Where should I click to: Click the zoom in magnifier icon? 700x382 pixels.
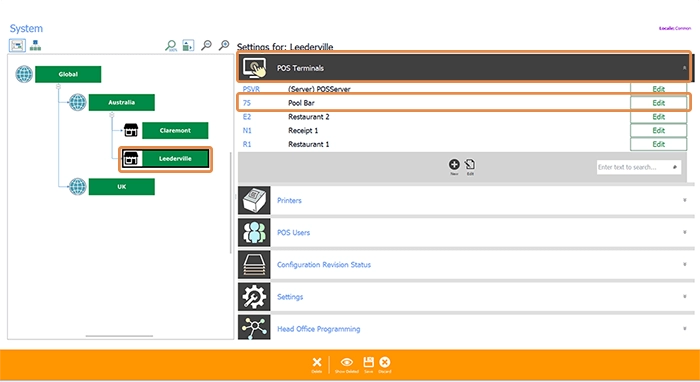point(224,45)
